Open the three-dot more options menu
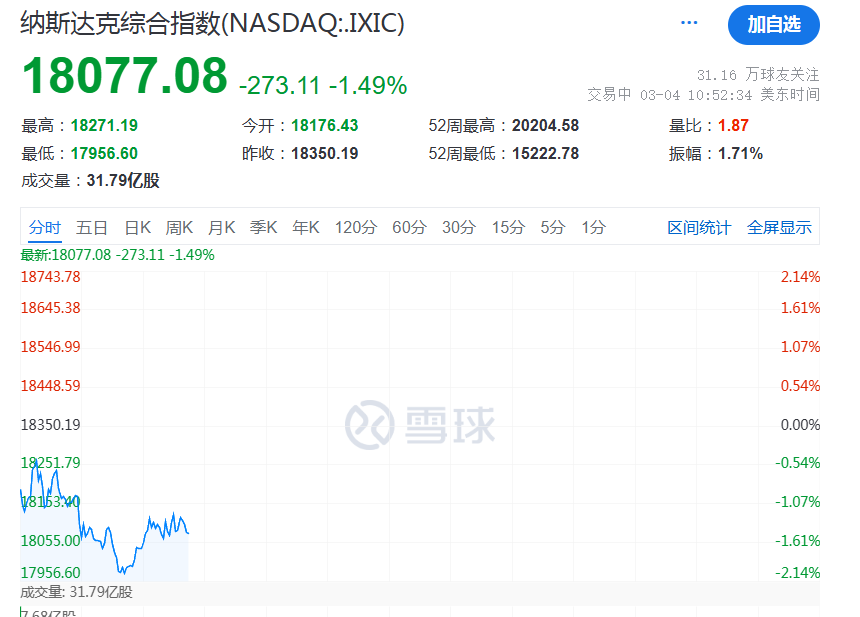Image resolution: width=860 pixels, height=617 pixels. click(x=689, y=23)
